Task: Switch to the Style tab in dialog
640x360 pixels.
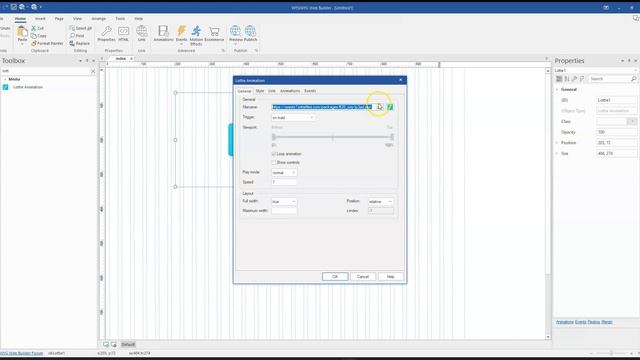Action: [260, 91]
